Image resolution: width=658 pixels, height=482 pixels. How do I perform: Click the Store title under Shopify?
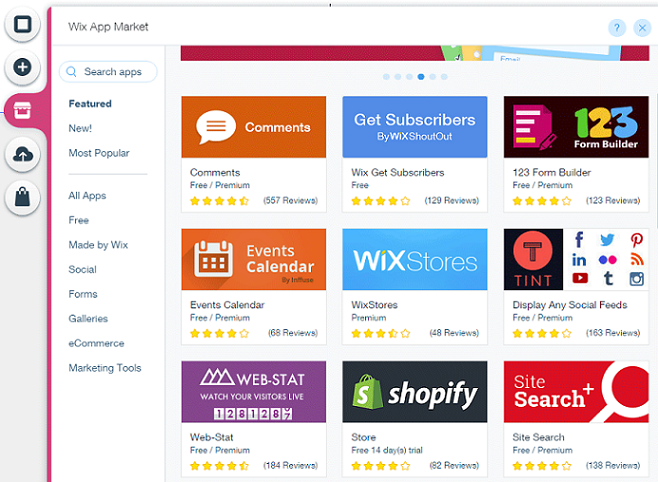[363, 437]
